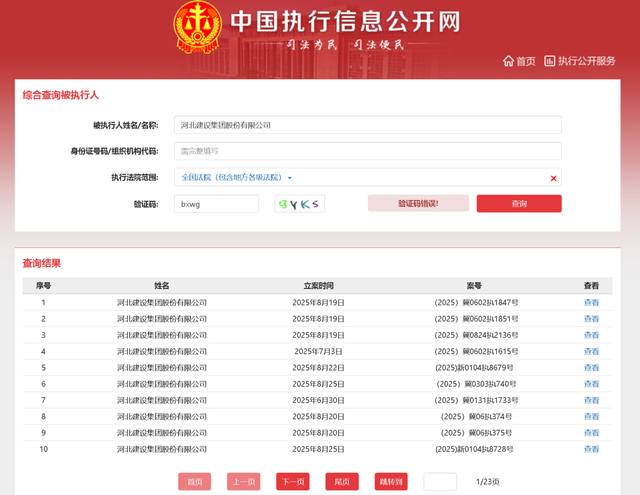Click the date 2025年6月30日 in row 7

coord(318,400)
